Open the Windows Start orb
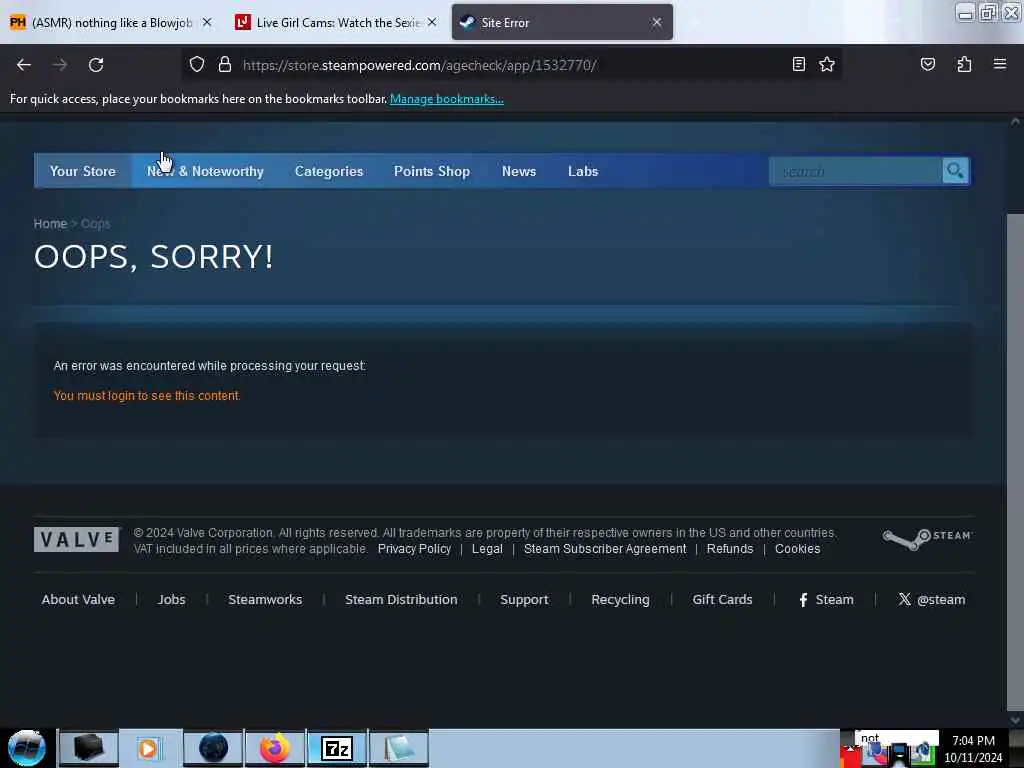This screenshot has height=768, width=1024. point(27,748)
